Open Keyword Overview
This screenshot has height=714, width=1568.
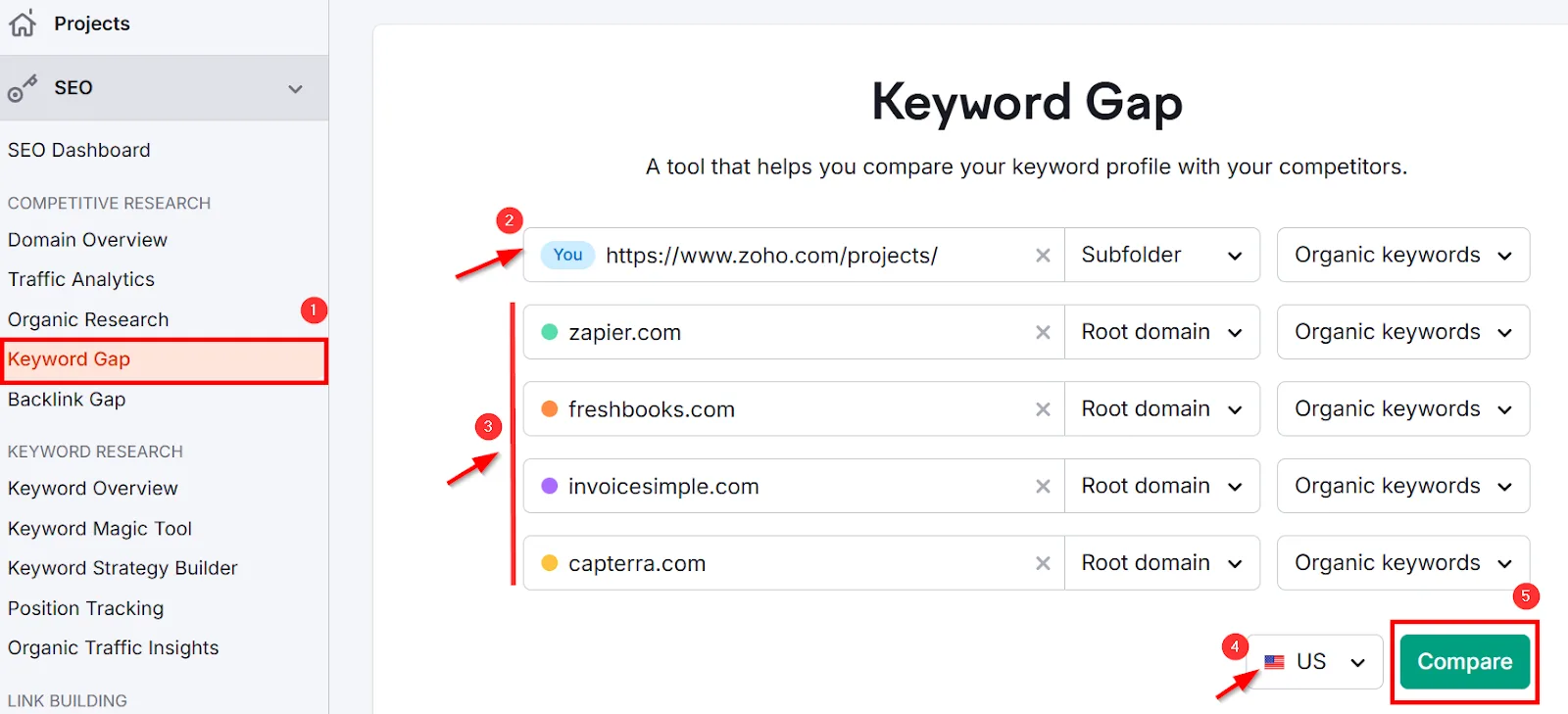[93, 488]
